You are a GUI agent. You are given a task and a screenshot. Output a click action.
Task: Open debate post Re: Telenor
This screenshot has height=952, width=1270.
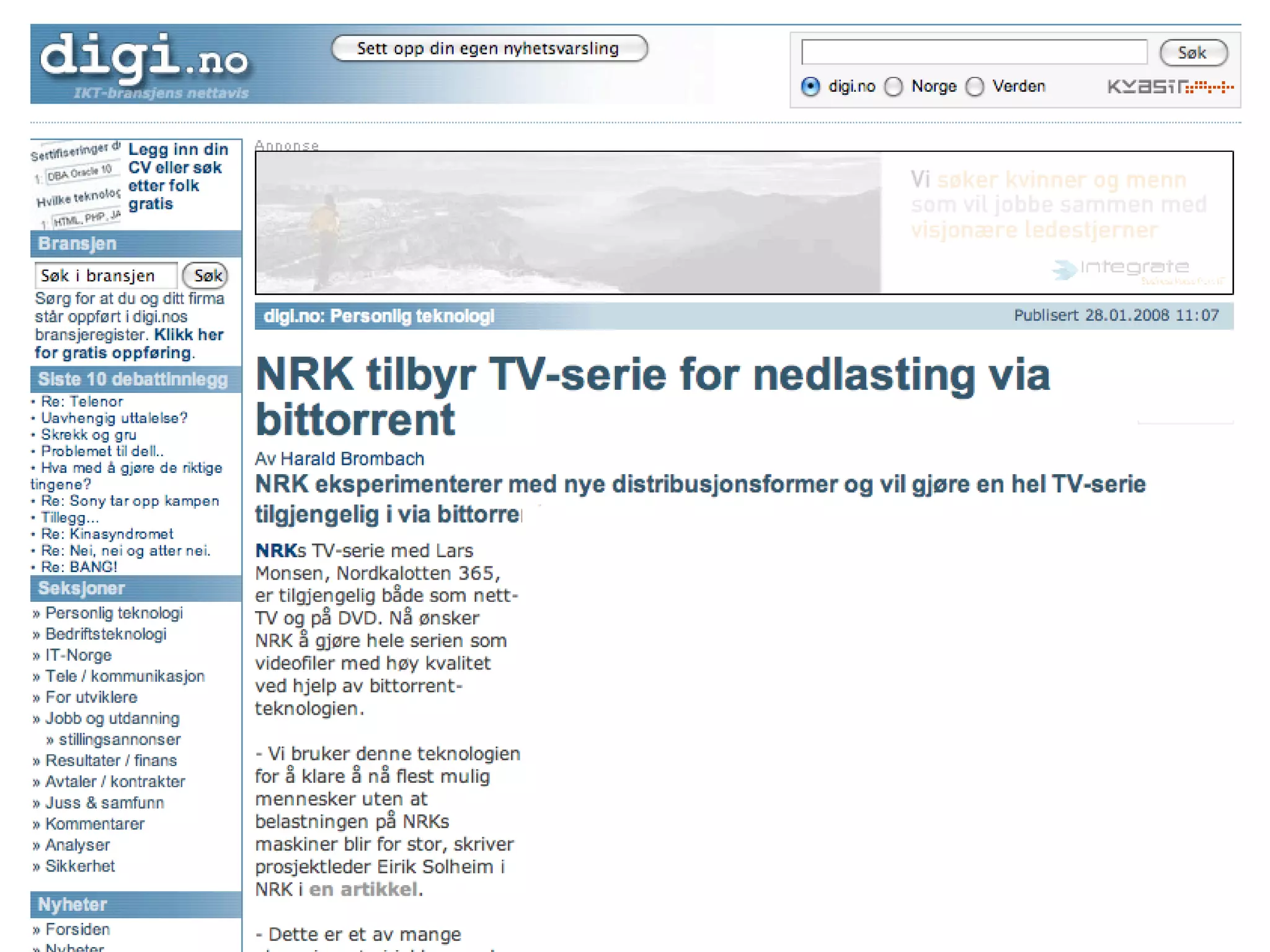click(82, 401)
